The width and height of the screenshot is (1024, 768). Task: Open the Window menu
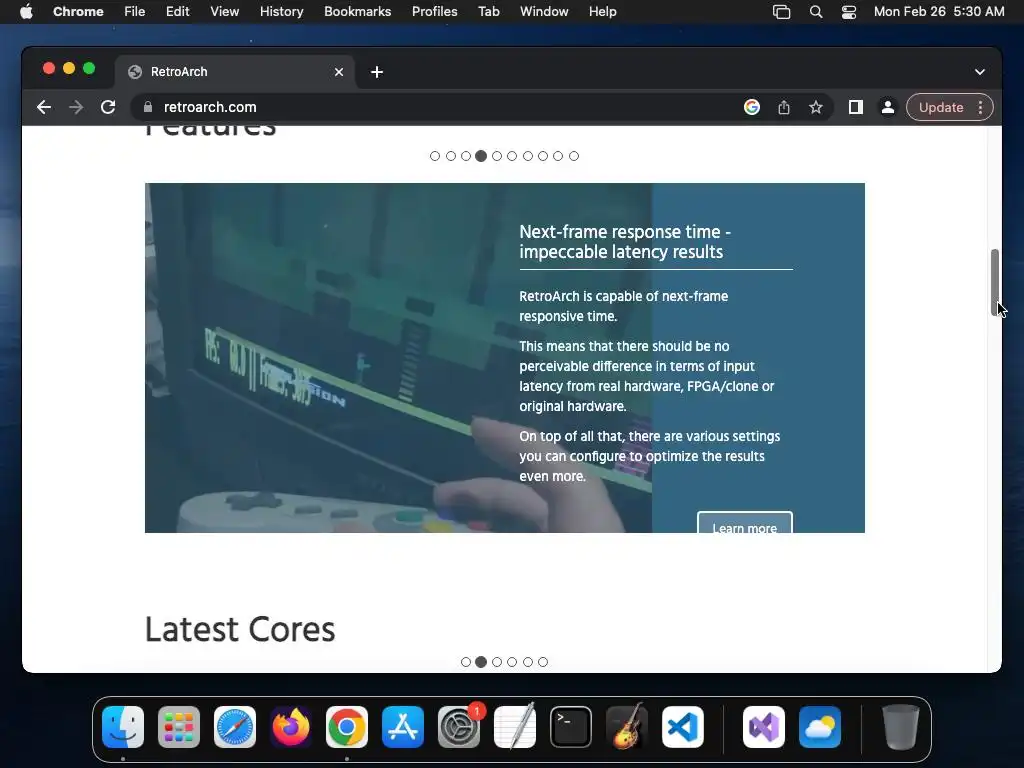click(x=544, y=12)
